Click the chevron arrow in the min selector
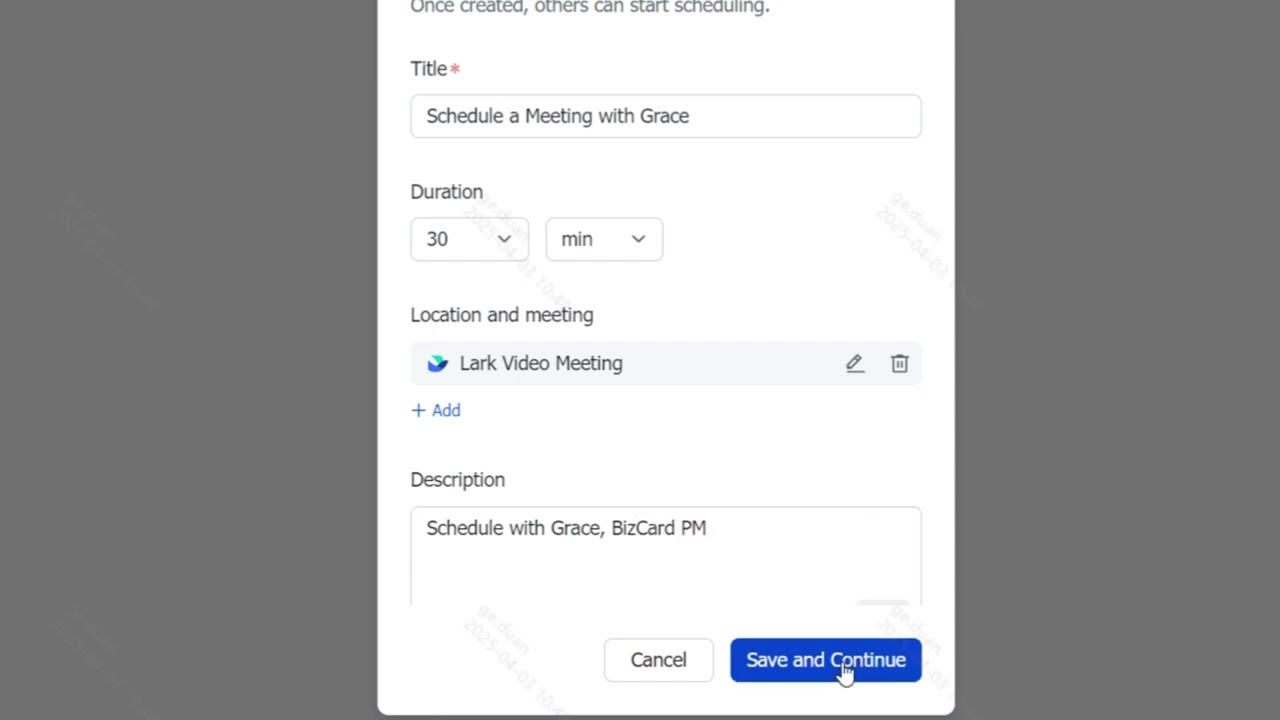This screenshot has height=720, width=1280. point(638,239)
